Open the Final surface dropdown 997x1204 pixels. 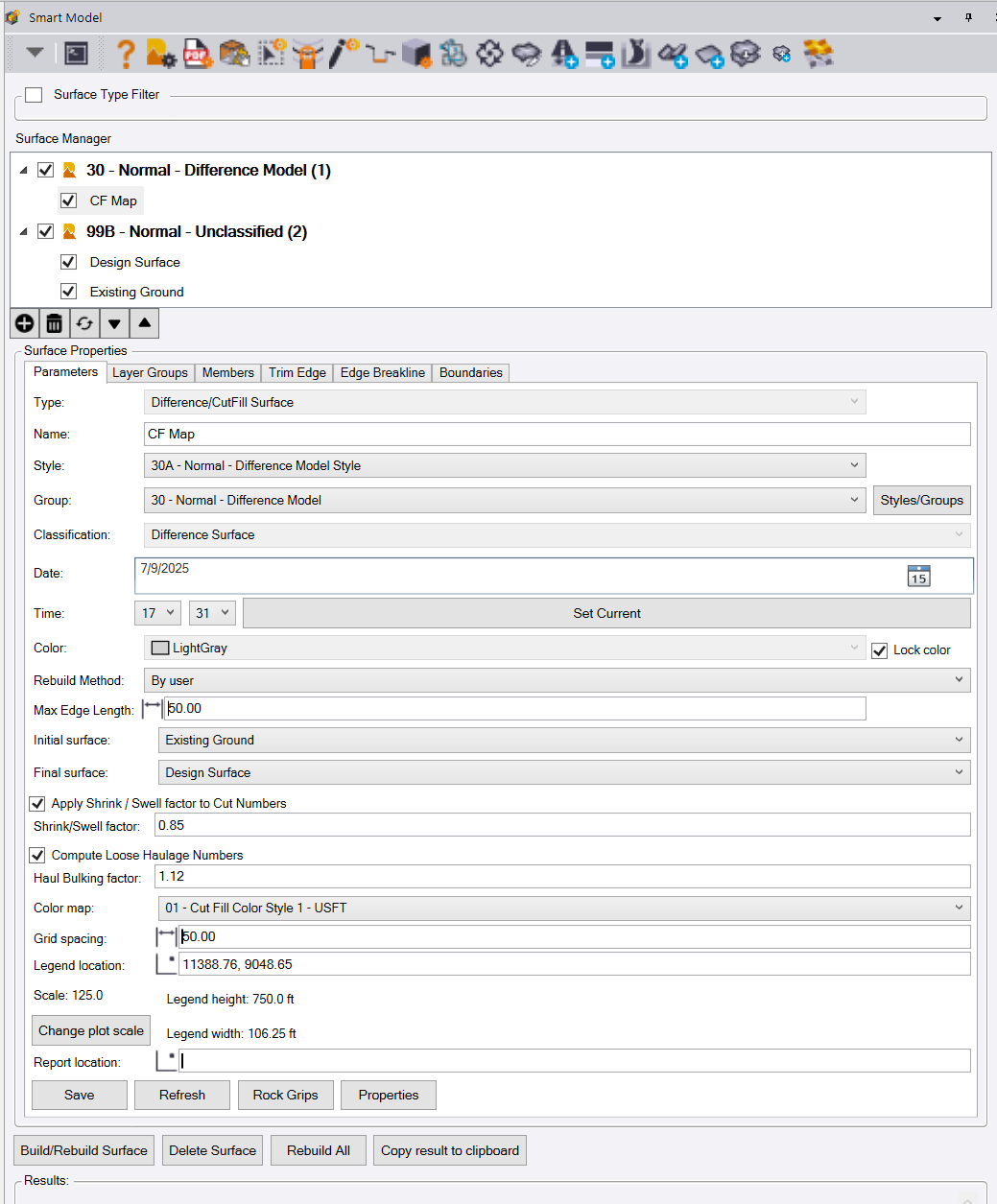tap(564, 772)
